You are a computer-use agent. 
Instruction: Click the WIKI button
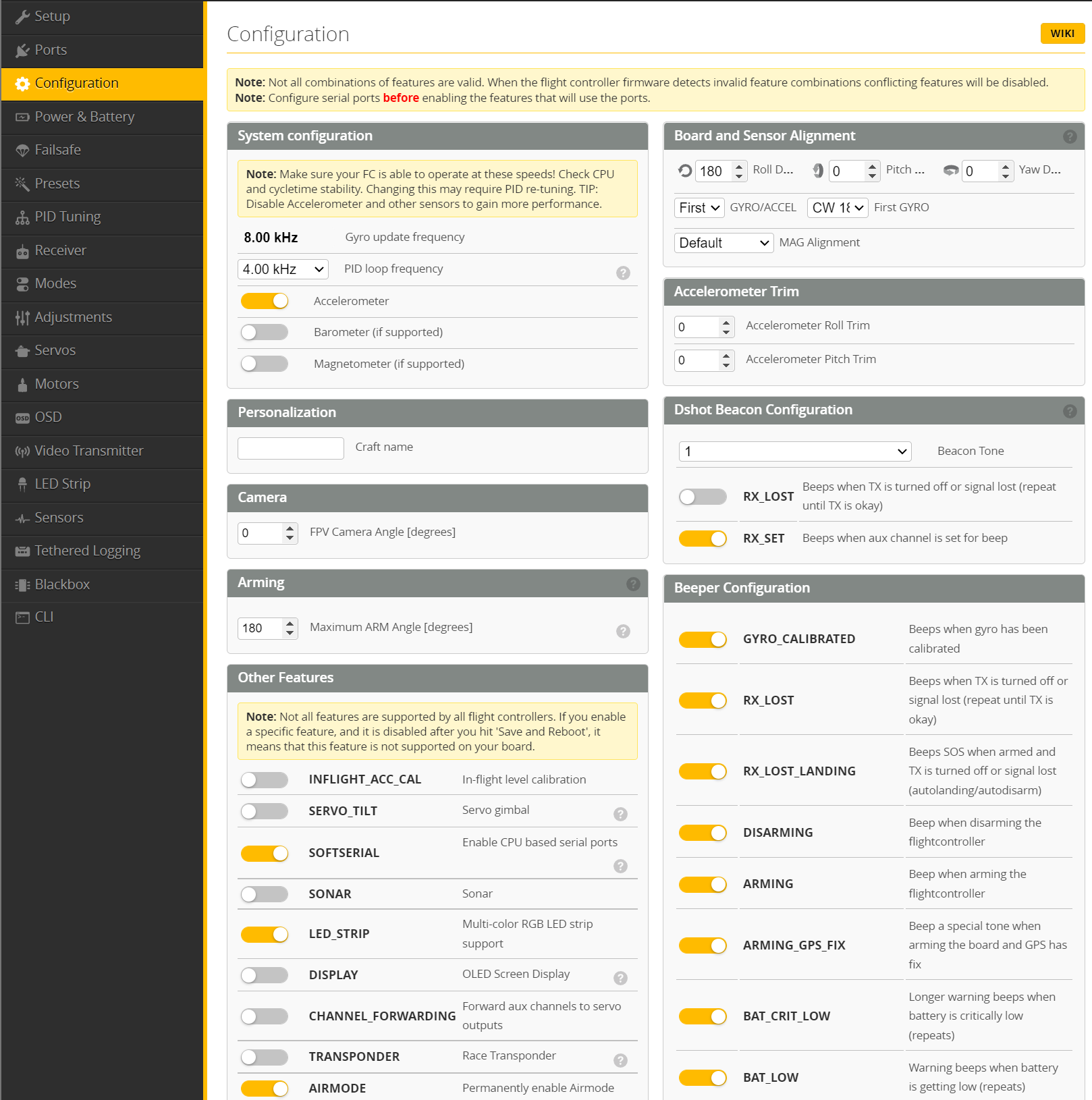pos(1062,34)
